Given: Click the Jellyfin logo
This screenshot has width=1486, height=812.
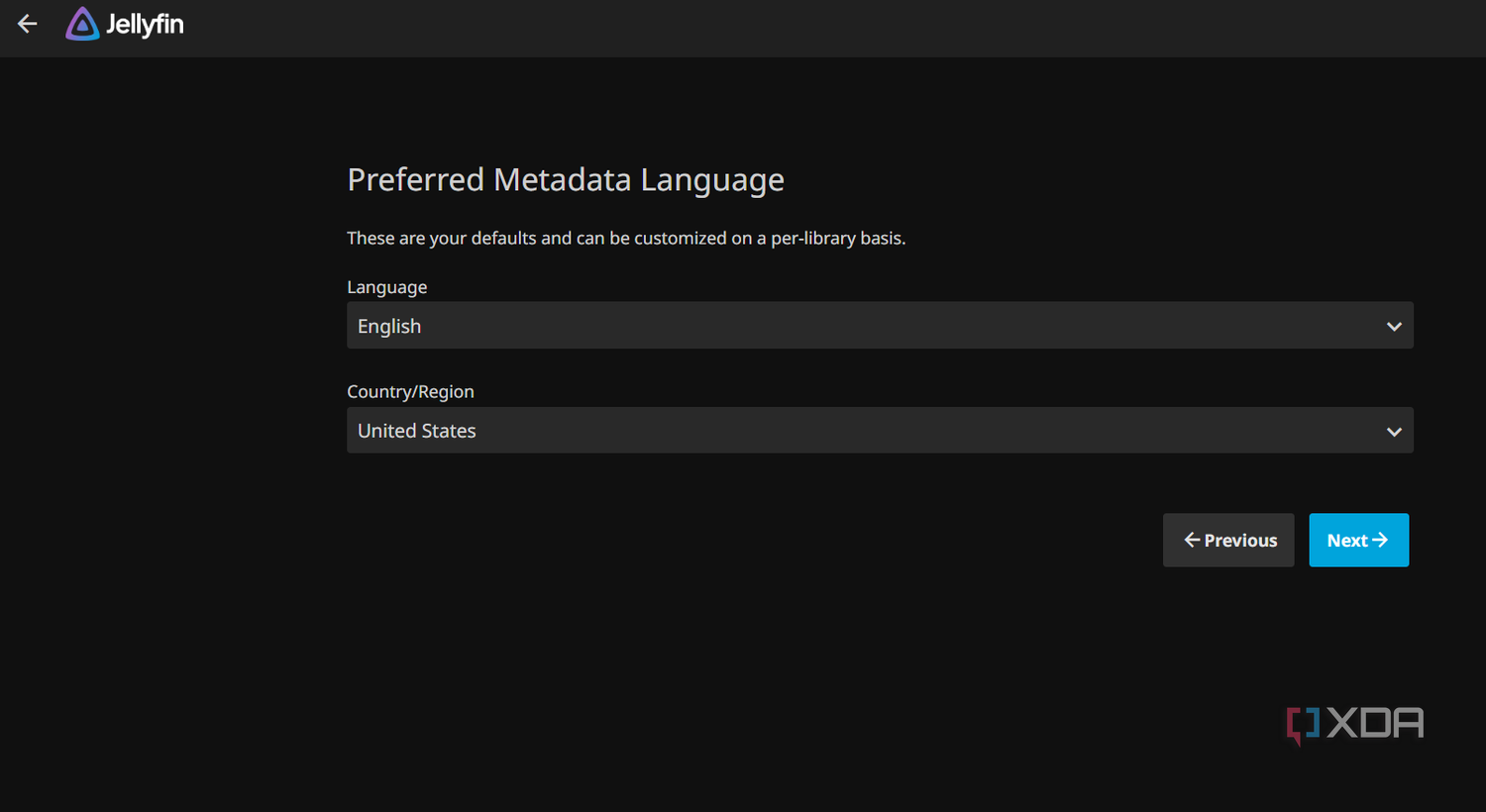Looking at the screenshot, I should pos(125,24).
